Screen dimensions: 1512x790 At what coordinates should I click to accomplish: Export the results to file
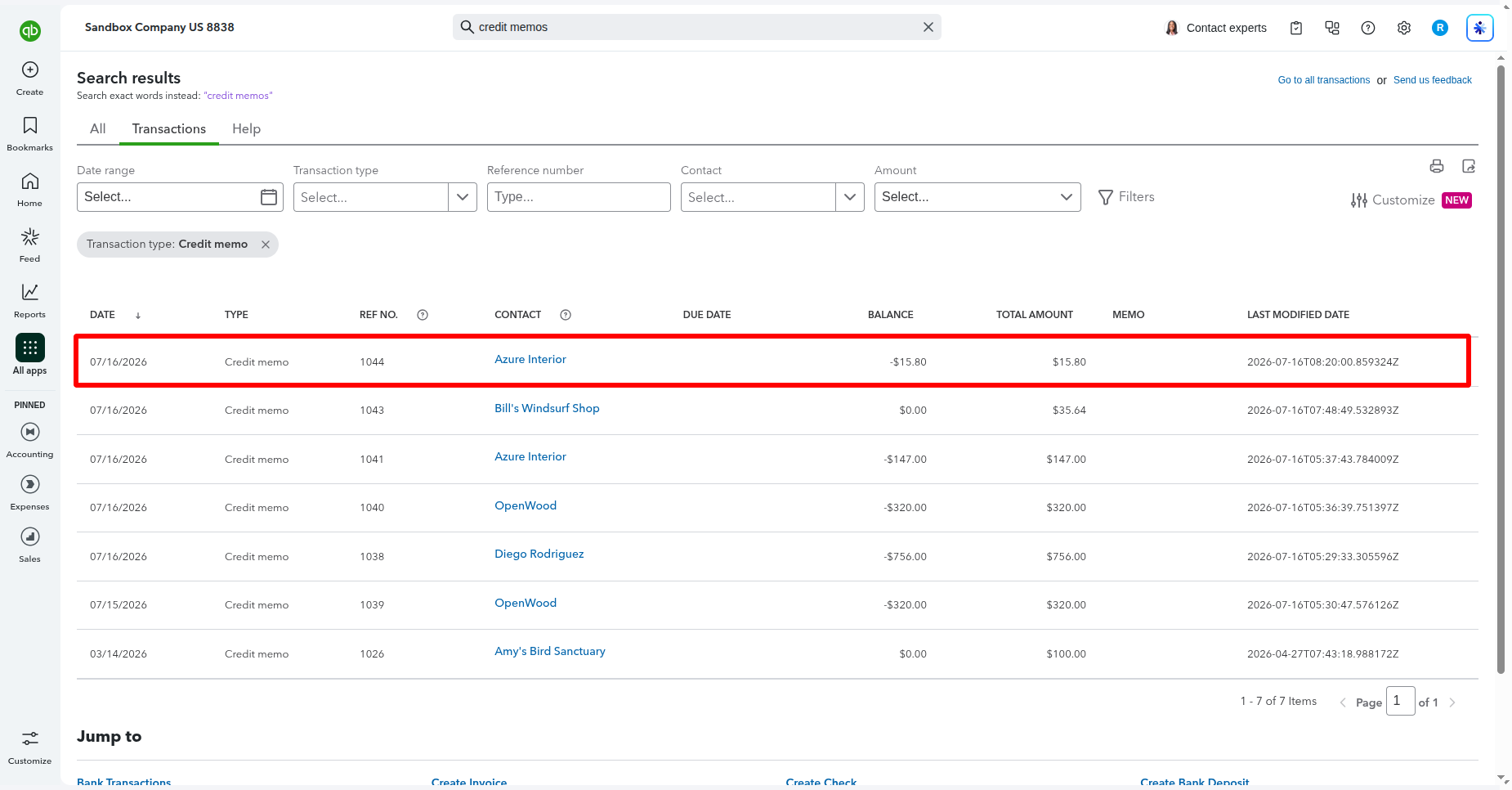1469,166
